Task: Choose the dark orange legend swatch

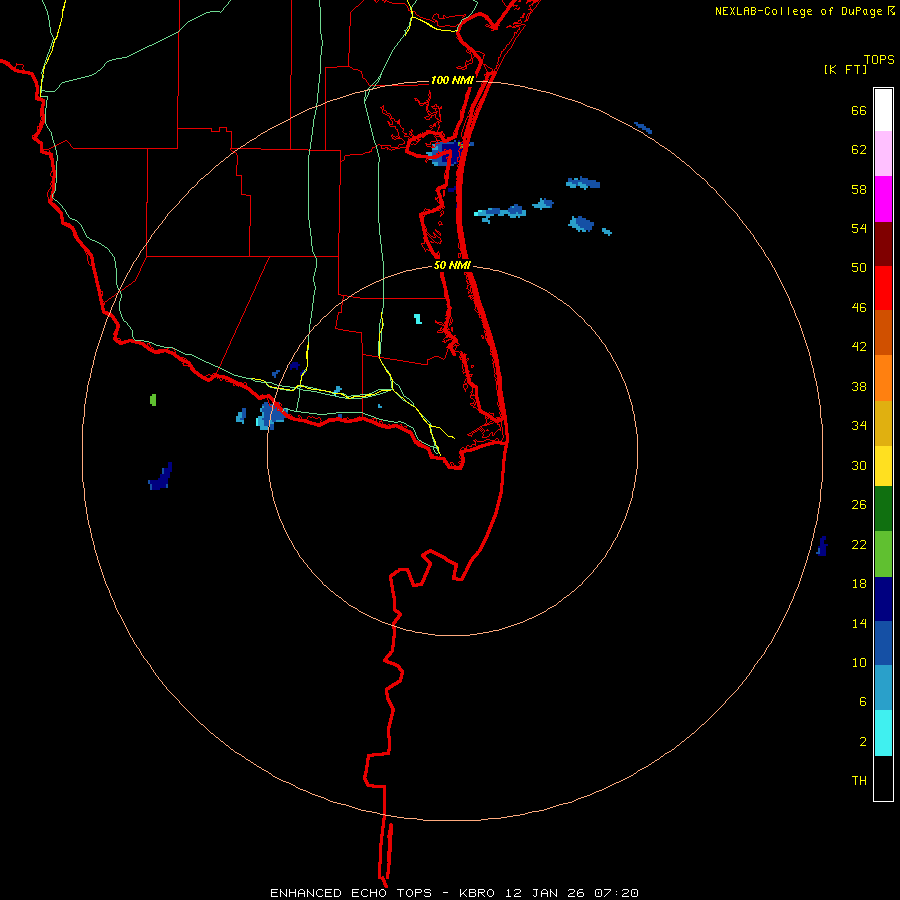Action: (883, 332)
